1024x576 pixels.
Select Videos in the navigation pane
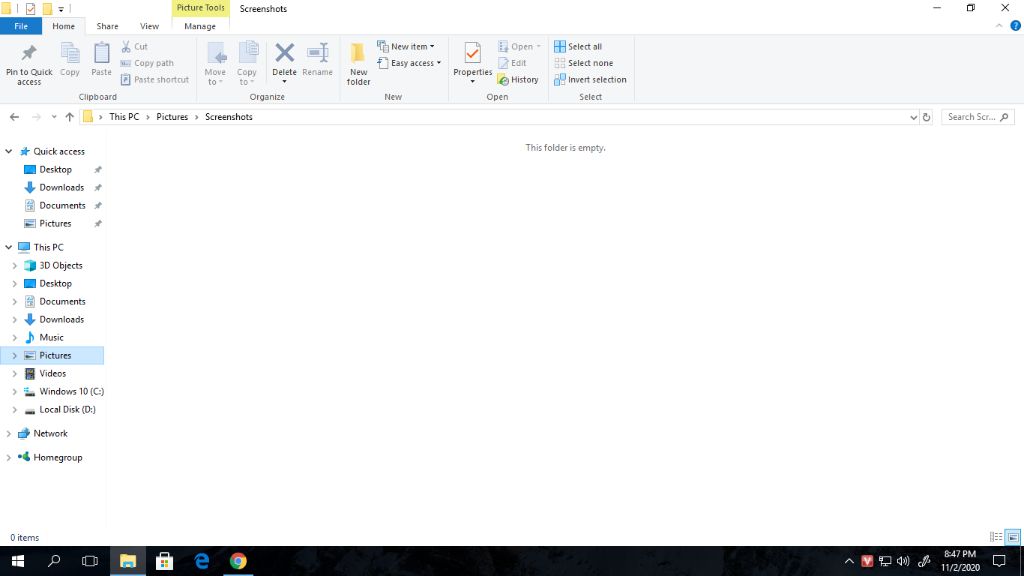[52, 374]
